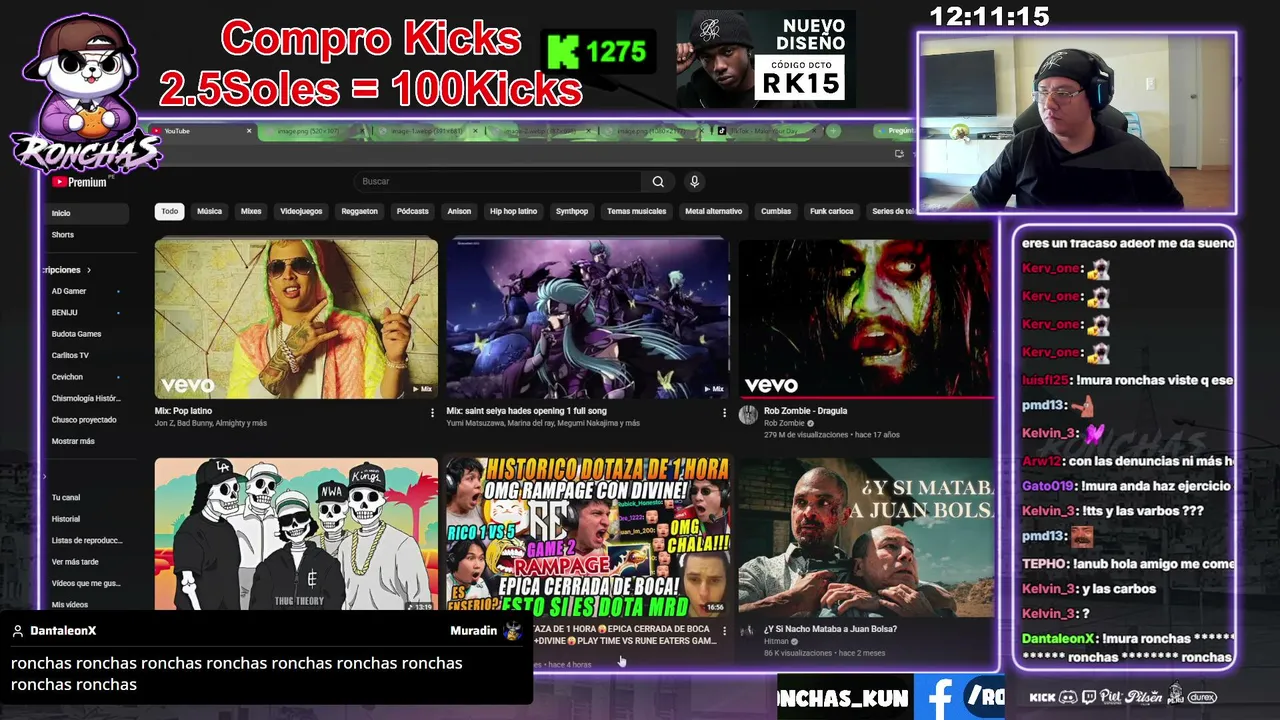Click the YouTube Premium logo
This screenshot has height=720, width=1280.
(79, 182)
